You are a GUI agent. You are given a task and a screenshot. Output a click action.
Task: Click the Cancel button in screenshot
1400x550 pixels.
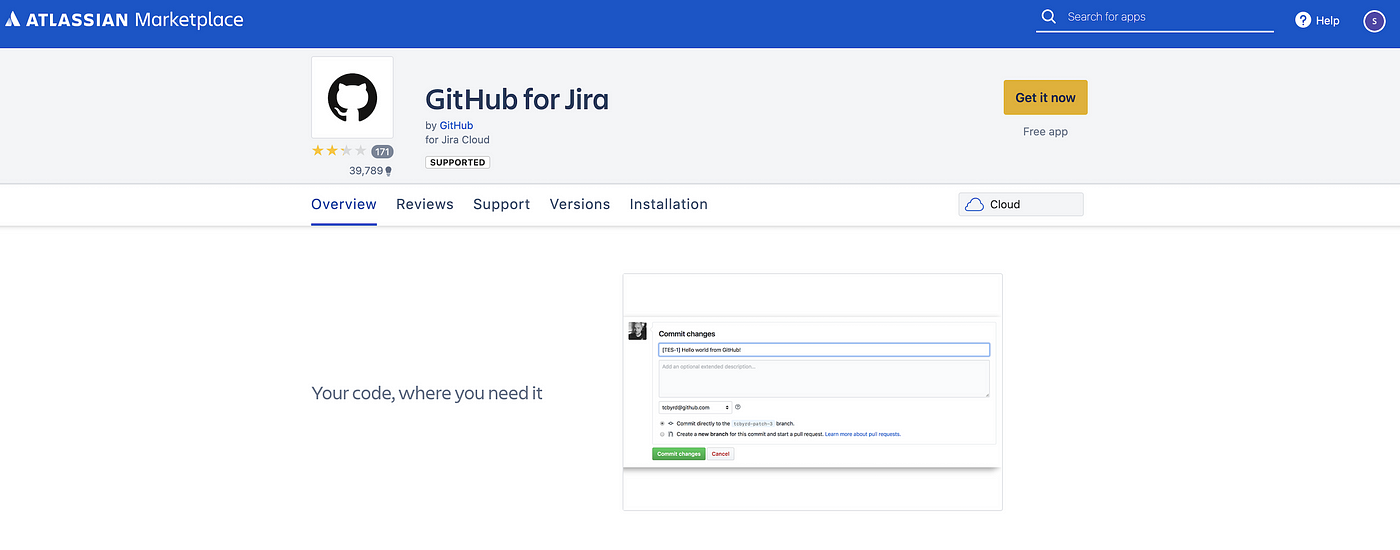pos(721,454)
